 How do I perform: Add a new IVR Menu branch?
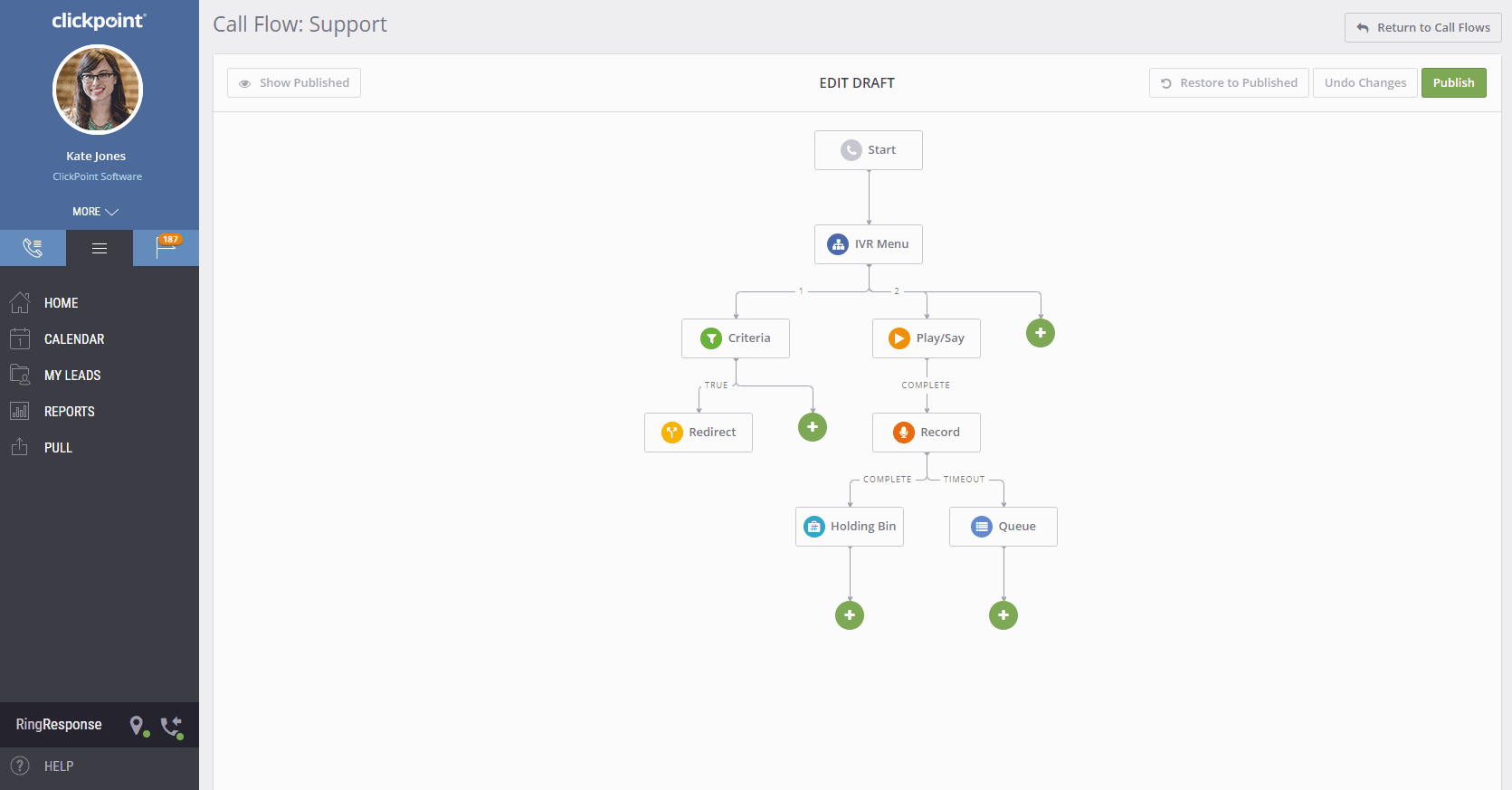1041,333
